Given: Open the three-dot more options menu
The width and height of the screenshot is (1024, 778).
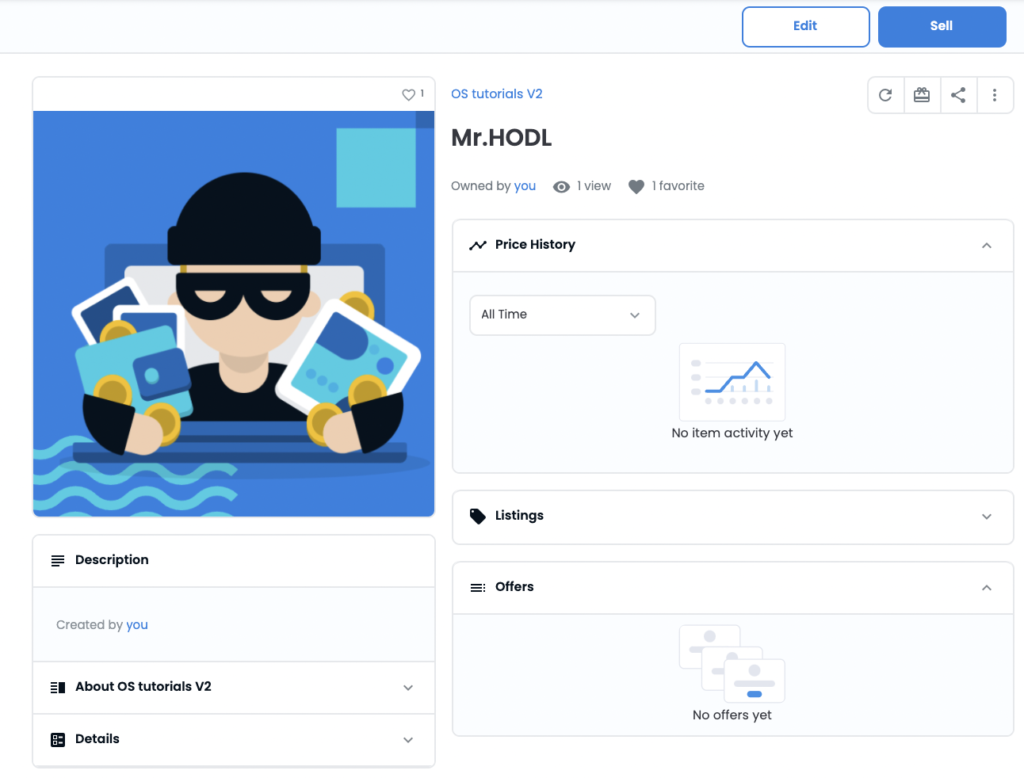Looking at the screenshot, I should [x=994, y=95].
